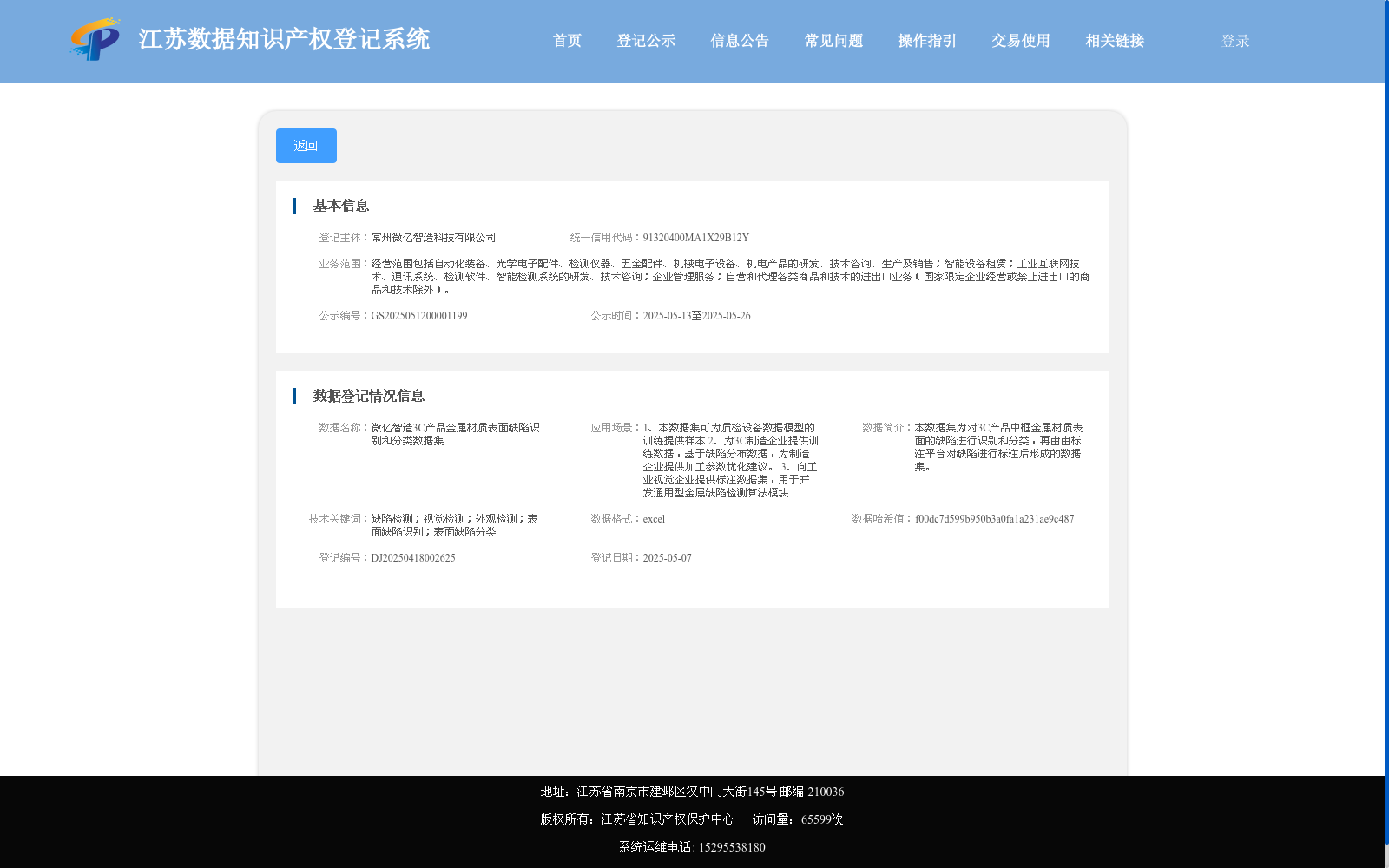Select credit code 91320400MA1X29B12Y
The image size is (1389, 868).
click(x=696, y=238)
